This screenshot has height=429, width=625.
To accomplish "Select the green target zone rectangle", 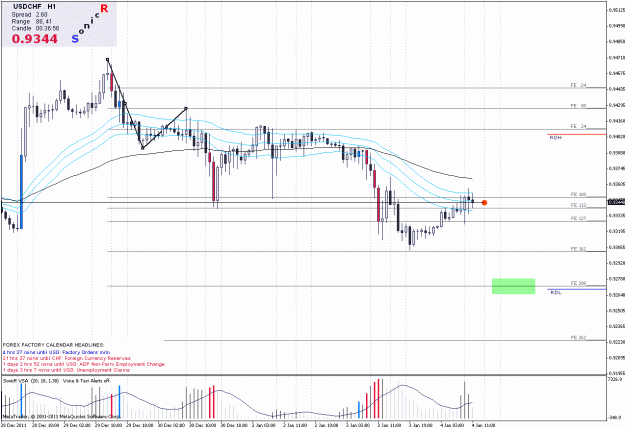I will pos(513,286).
